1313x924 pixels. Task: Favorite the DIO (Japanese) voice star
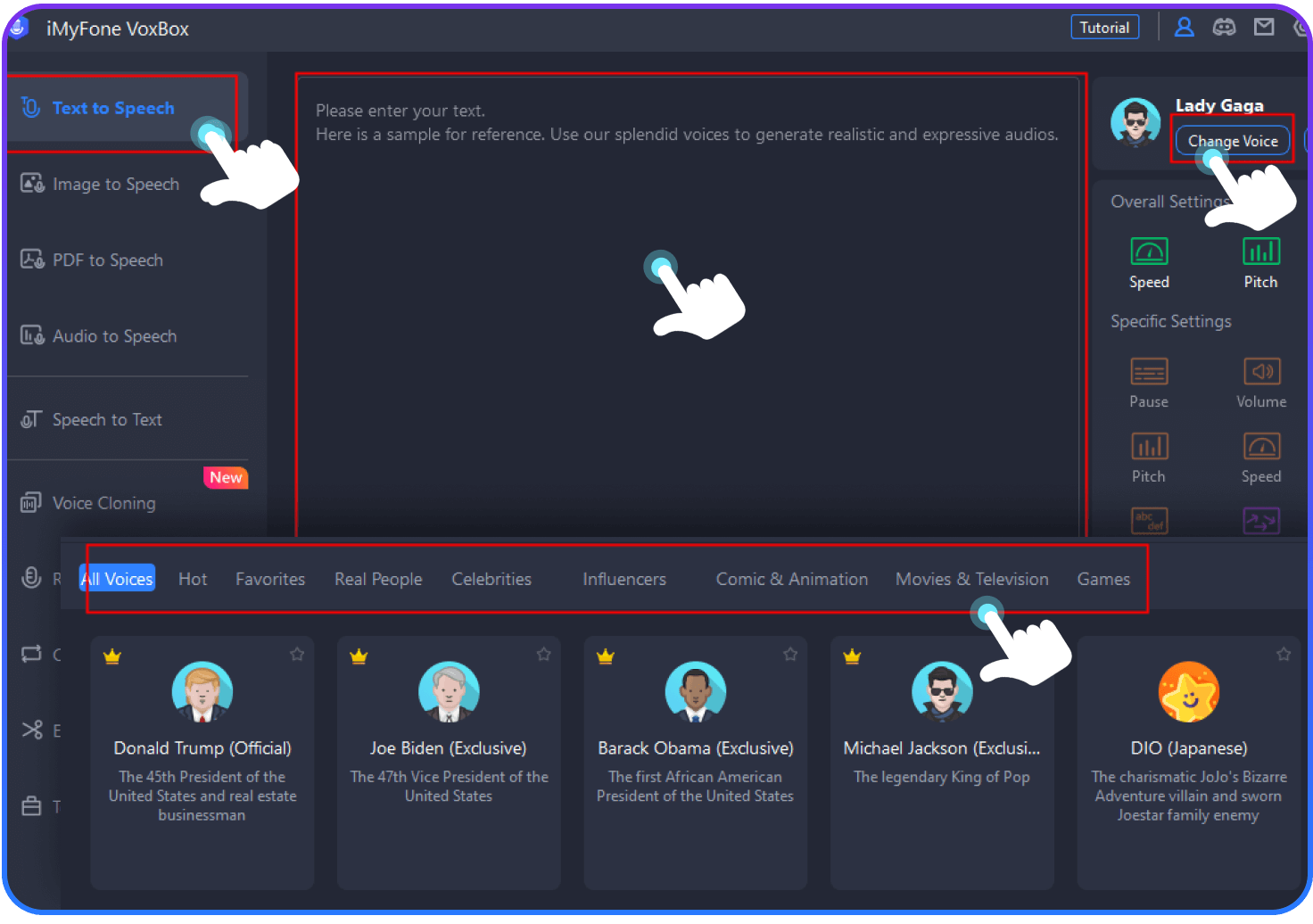pos(1284,655)
